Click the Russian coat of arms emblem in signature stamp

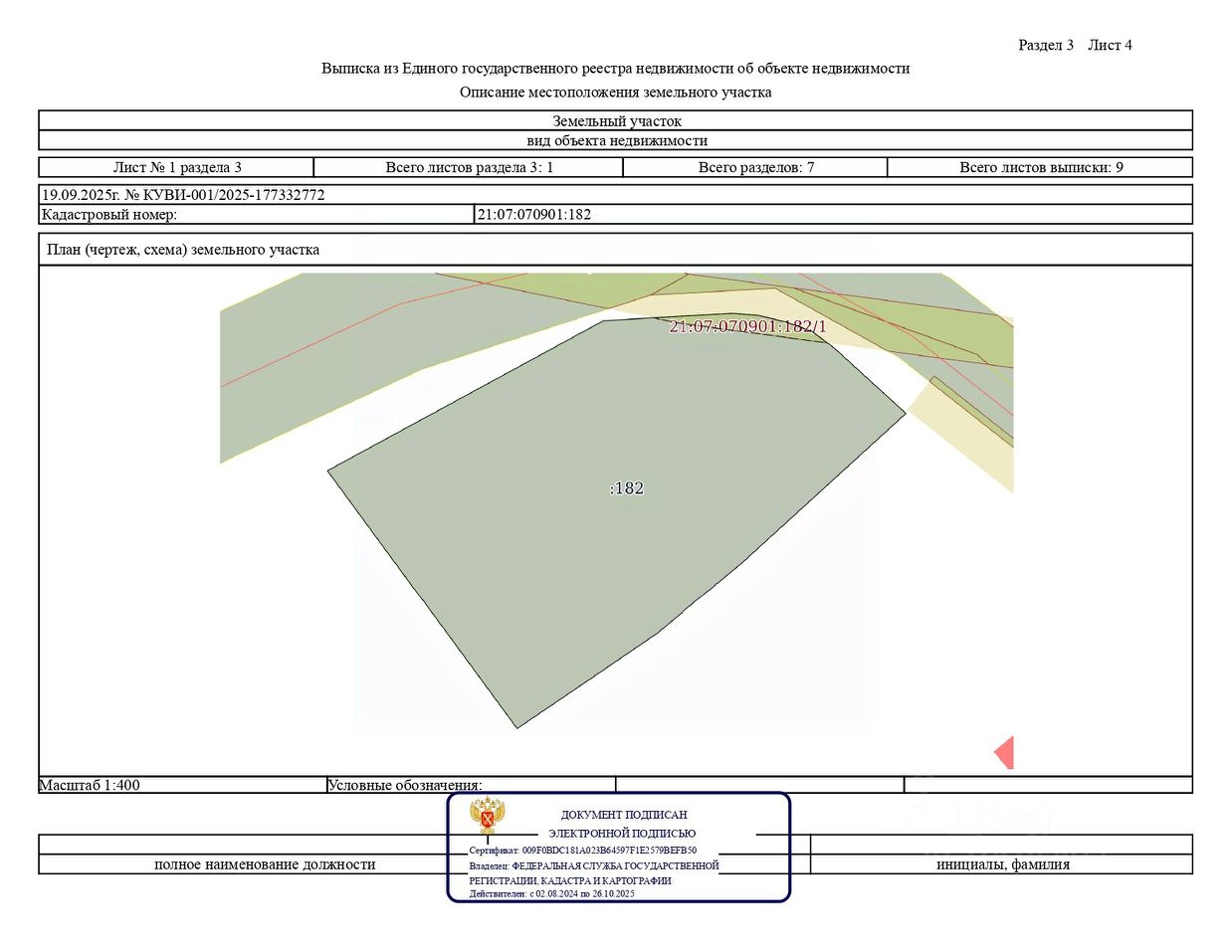(488, 815)
